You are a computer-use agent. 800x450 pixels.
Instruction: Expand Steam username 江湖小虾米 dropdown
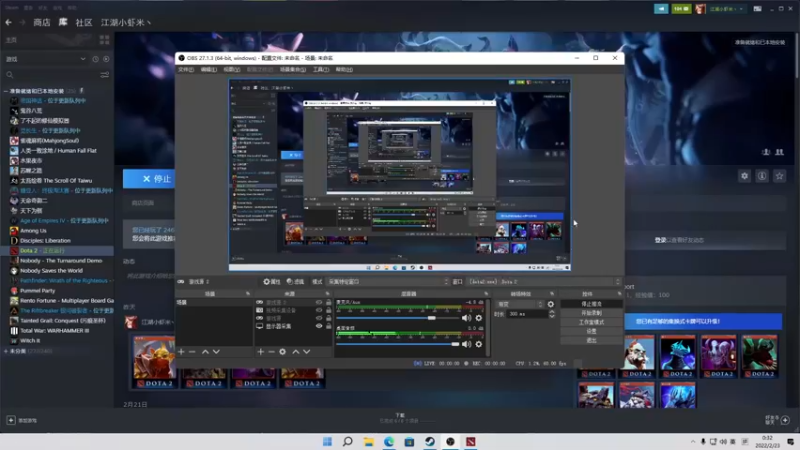[x=126, y=22]
